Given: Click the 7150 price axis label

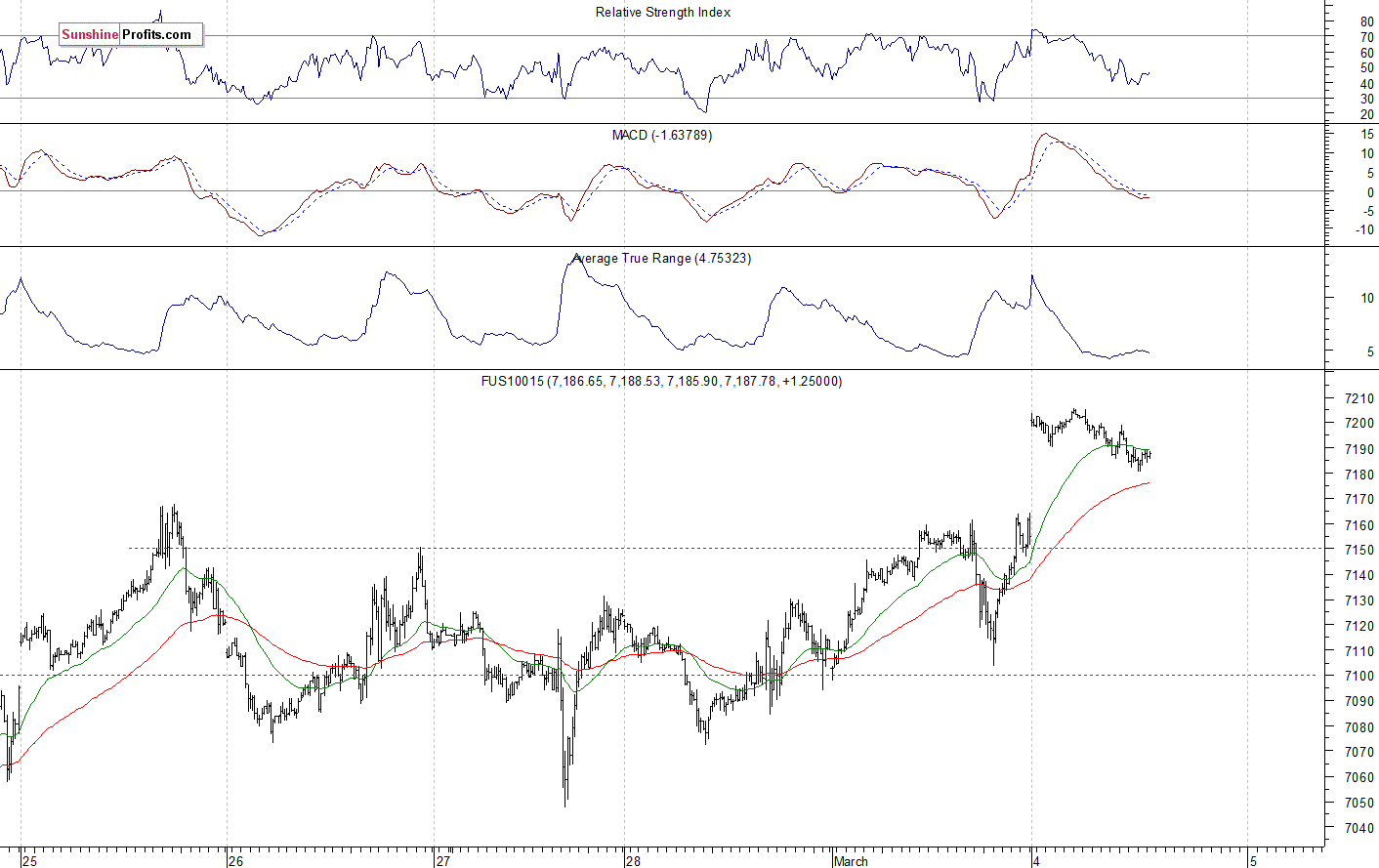Looking at the screenshot, I should [1359, 550].
